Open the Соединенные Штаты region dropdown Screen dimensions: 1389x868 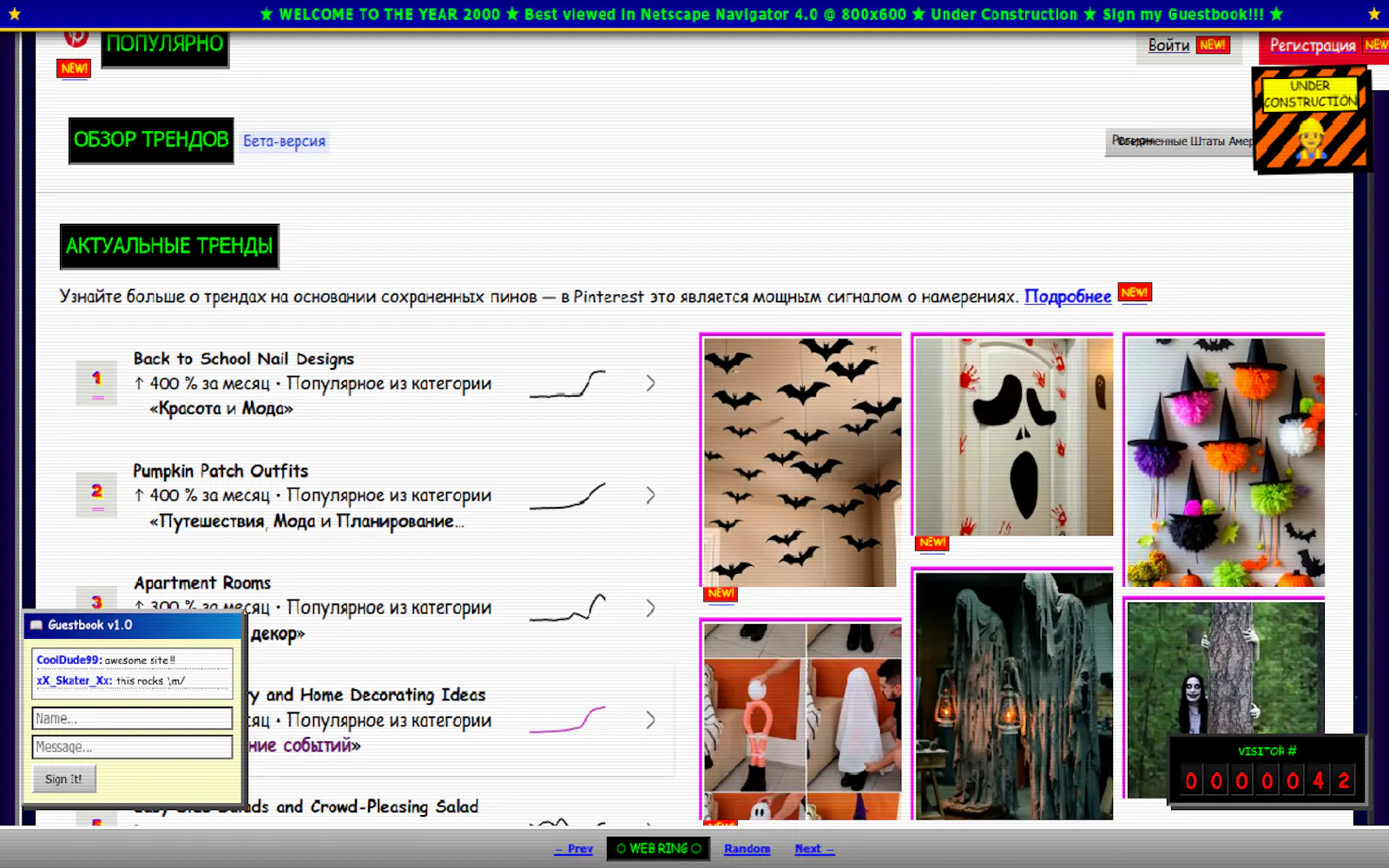[1181, 141]
